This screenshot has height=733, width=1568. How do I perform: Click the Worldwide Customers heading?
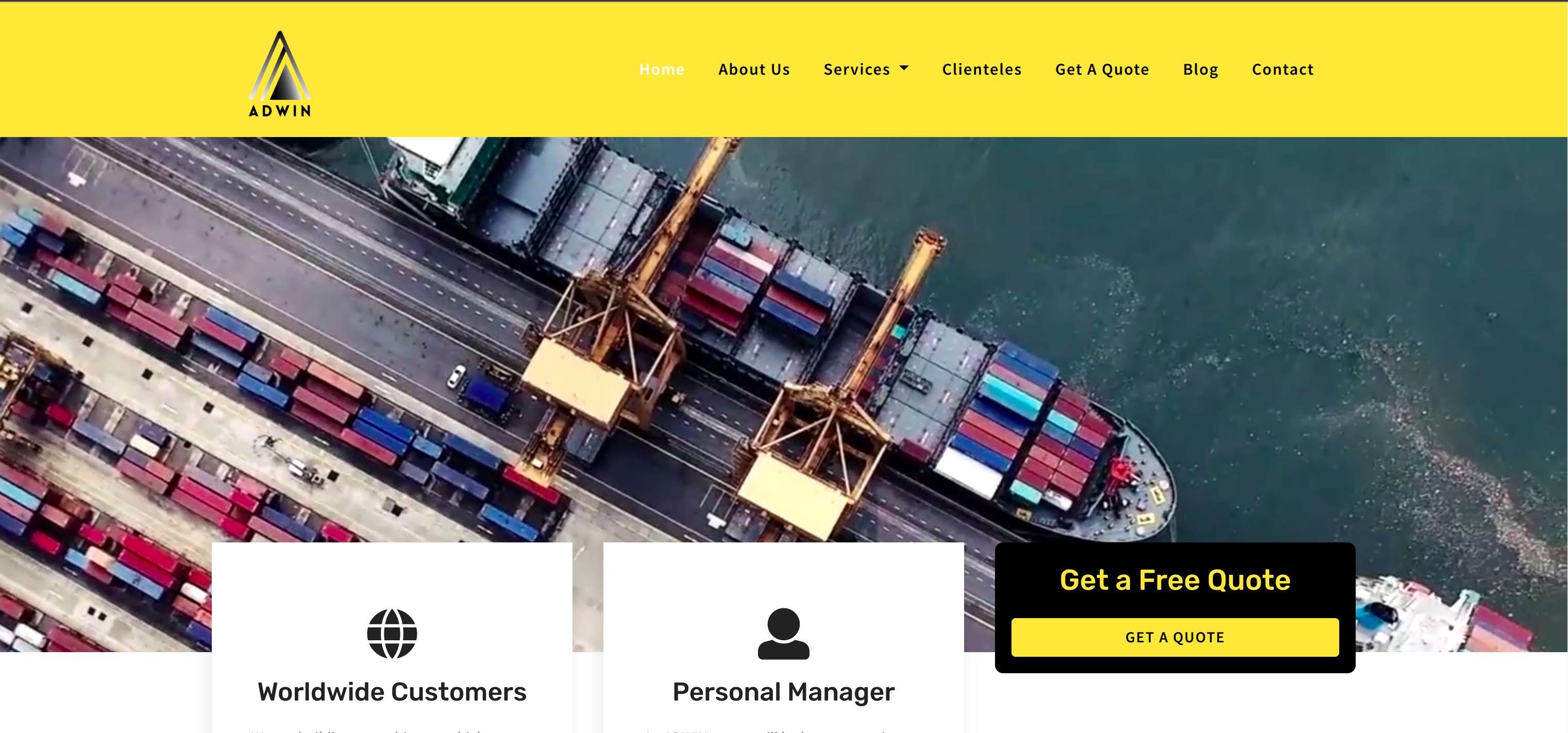392,692
